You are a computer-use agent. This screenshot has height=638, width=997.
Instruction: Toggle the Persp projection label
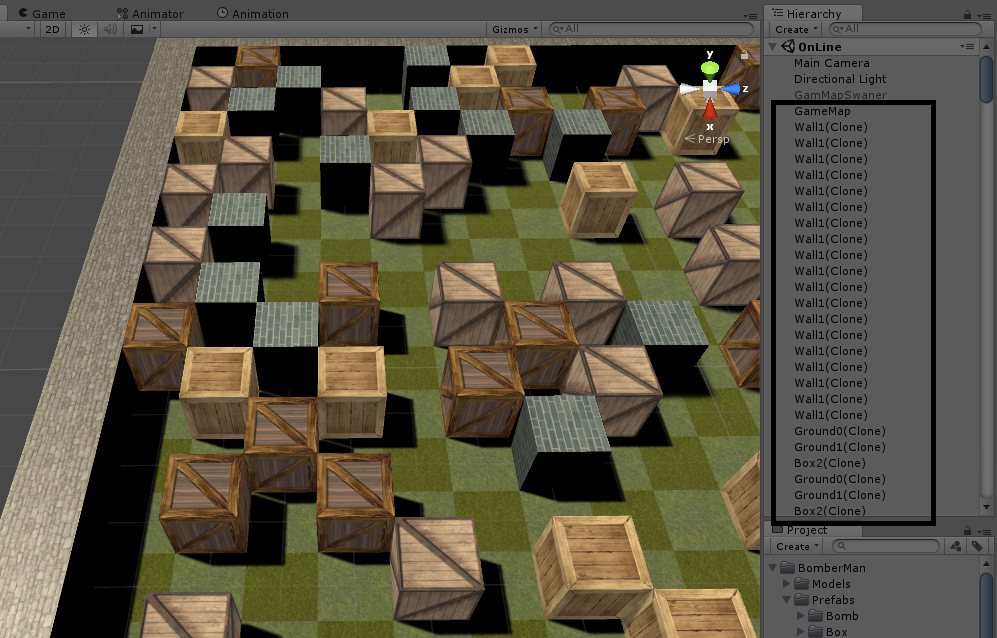click(707, 139)
